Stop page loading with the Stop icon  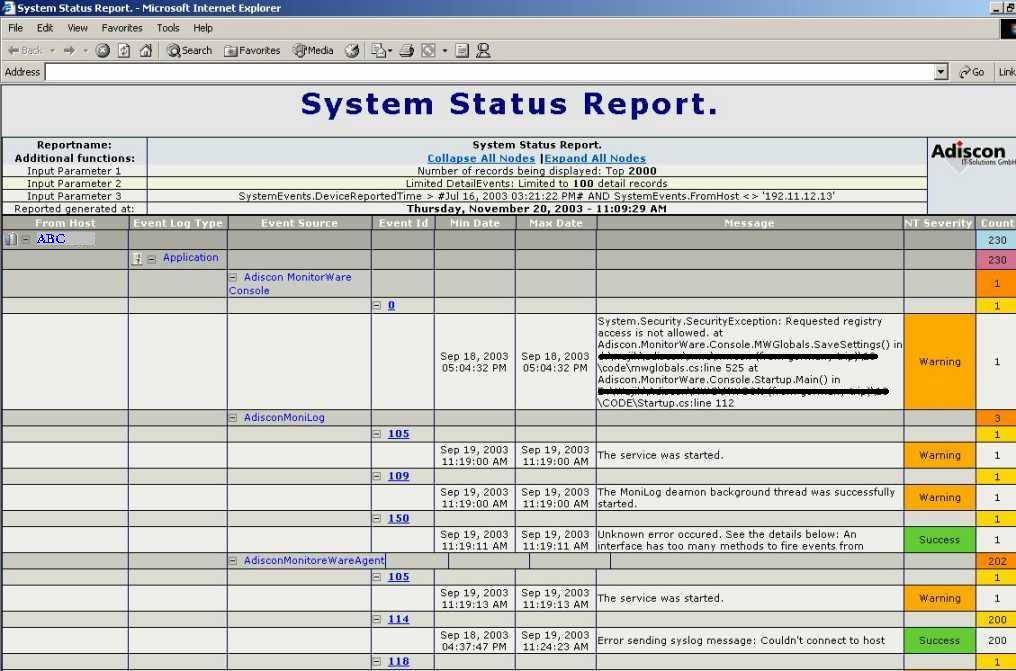point(102,51)
